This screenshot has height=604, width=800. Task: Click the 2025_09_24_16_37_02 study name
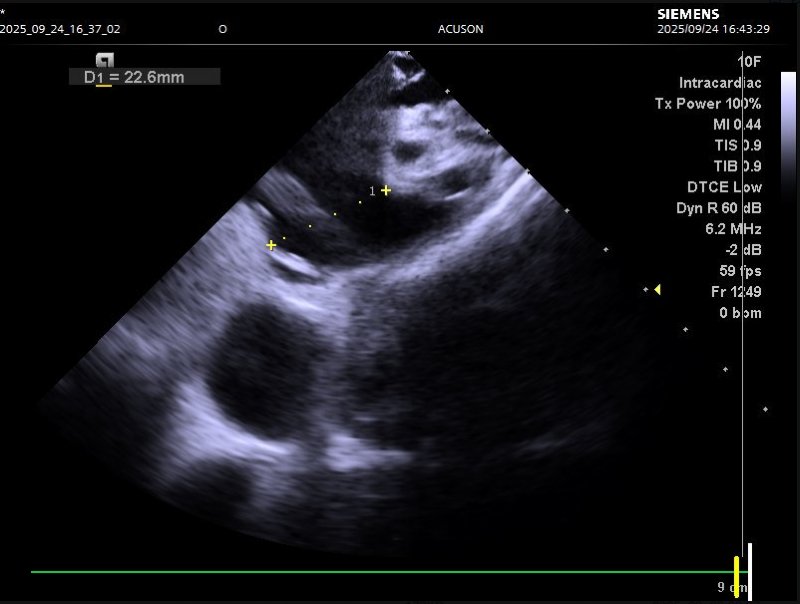(x=60, y=29)
